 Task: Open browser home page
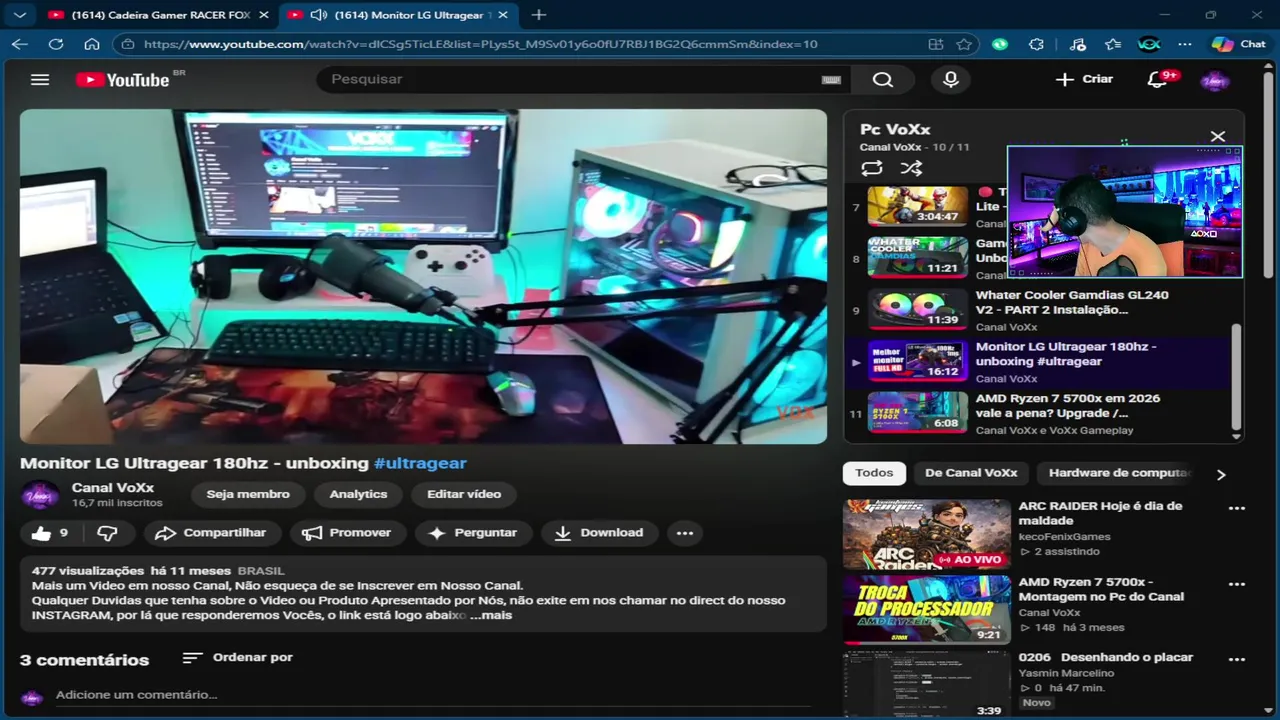[92, 44]
